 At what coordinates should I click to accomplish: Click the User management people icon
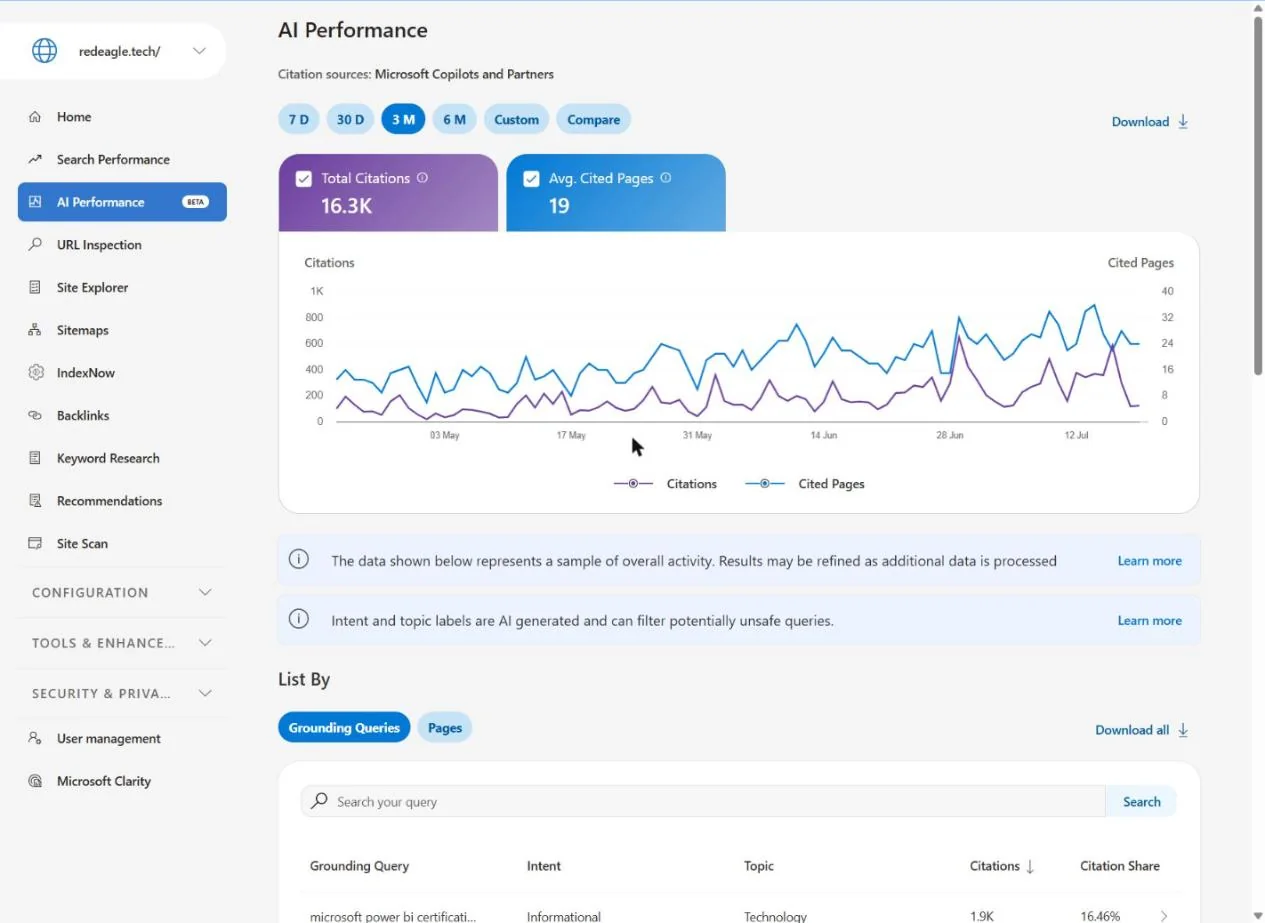36,738
